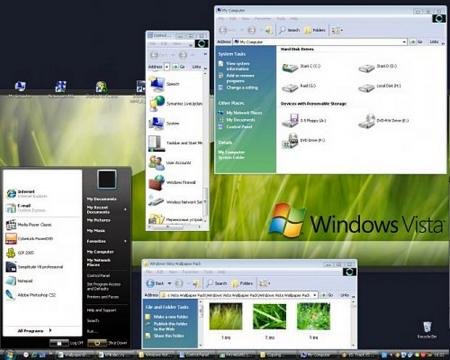The image size is (450, 360).
Task: Open the My Computer address bar dropdown
Action: [404, 42]
